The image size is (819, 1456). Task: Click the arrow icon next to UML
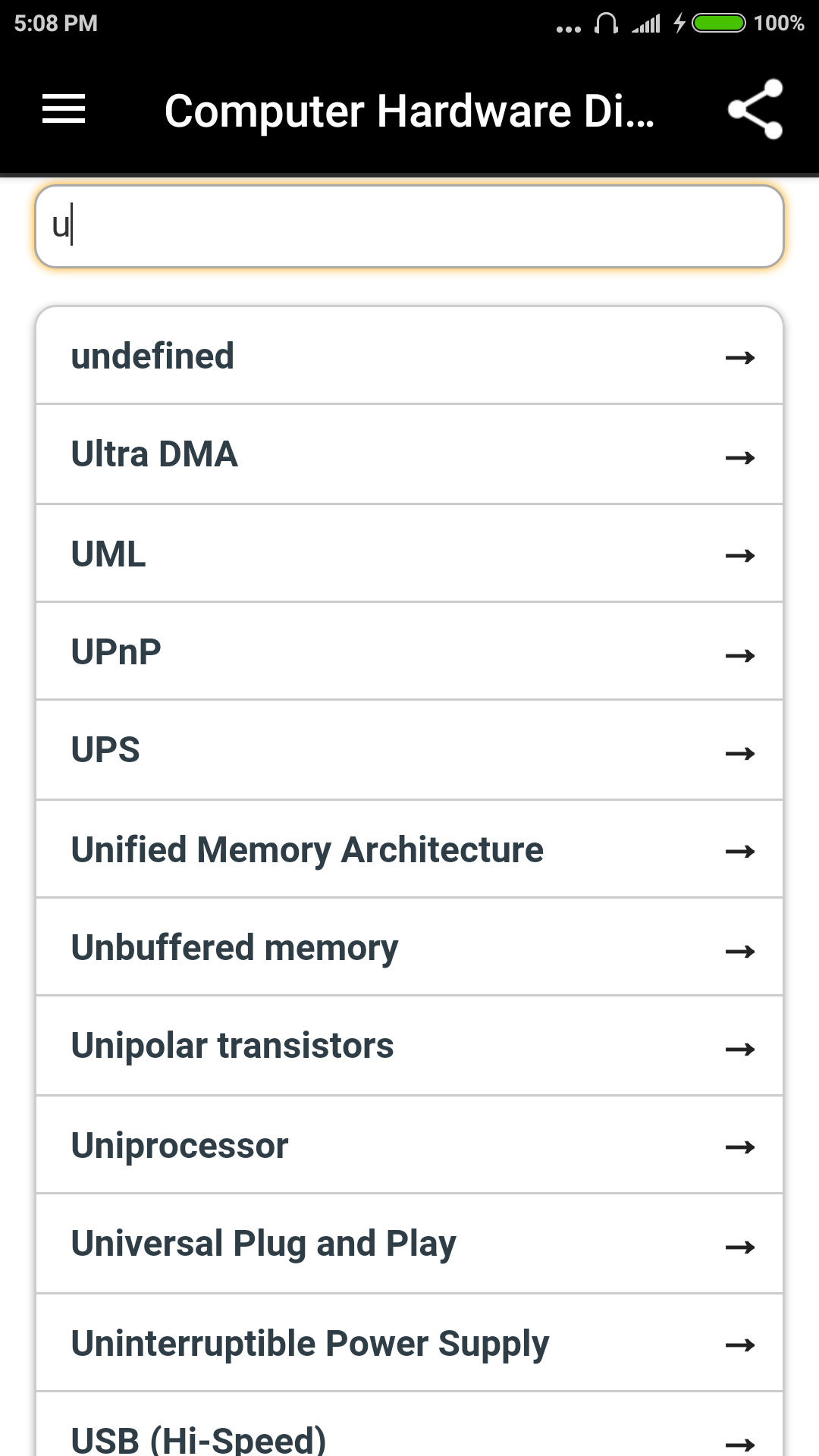click(x=740, y=556)
